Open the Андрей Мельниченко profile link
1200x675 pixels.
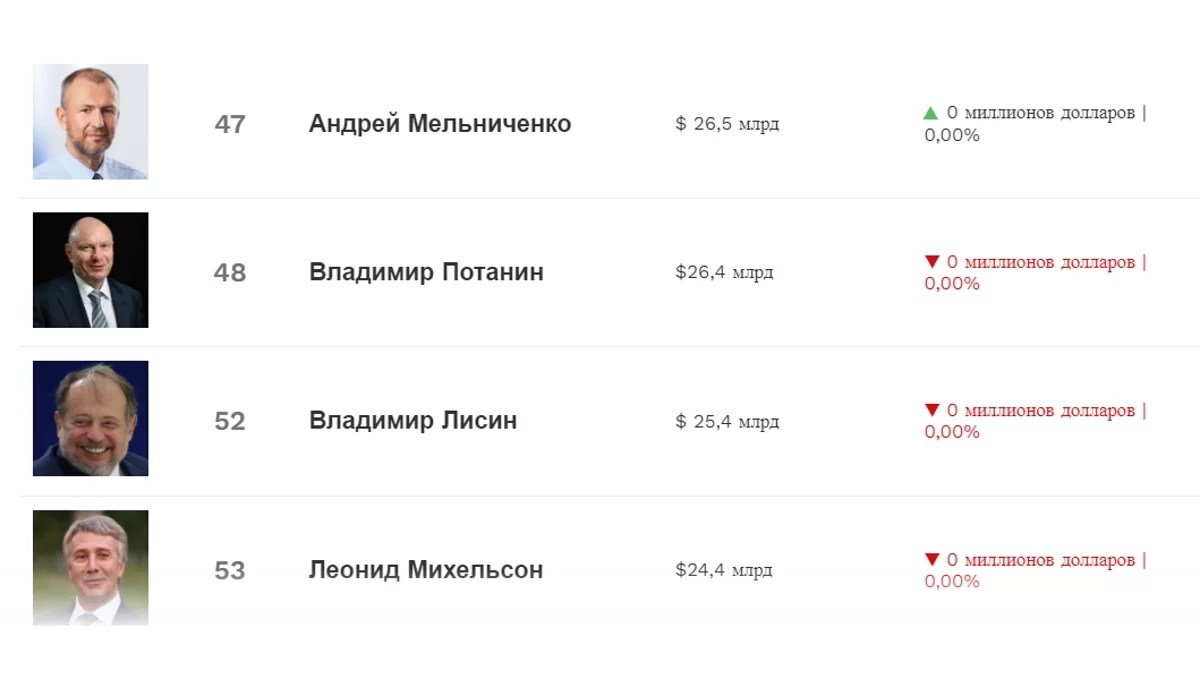click(x=440, y=124)
